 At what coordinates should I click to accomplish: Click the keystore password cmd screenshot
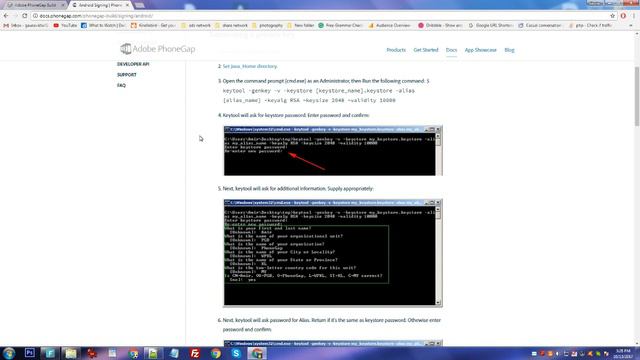(x=333, y=151)
